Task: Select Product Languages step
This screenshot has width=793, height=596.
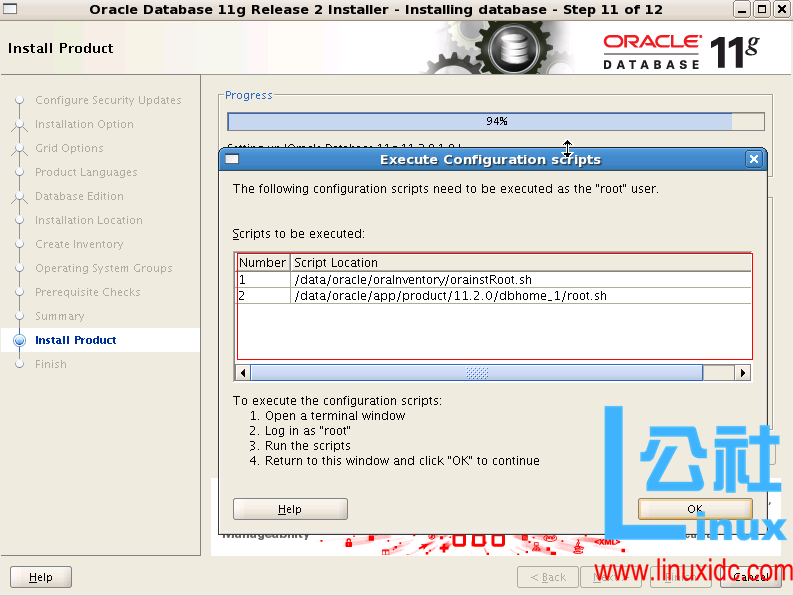Action: tap(86, 172)
